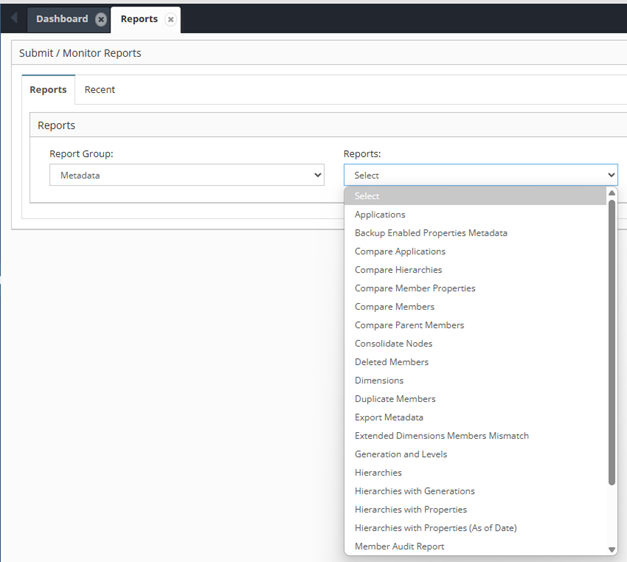Choose Hierarchies with Properties (As of Date)

(x=475, y=528)
